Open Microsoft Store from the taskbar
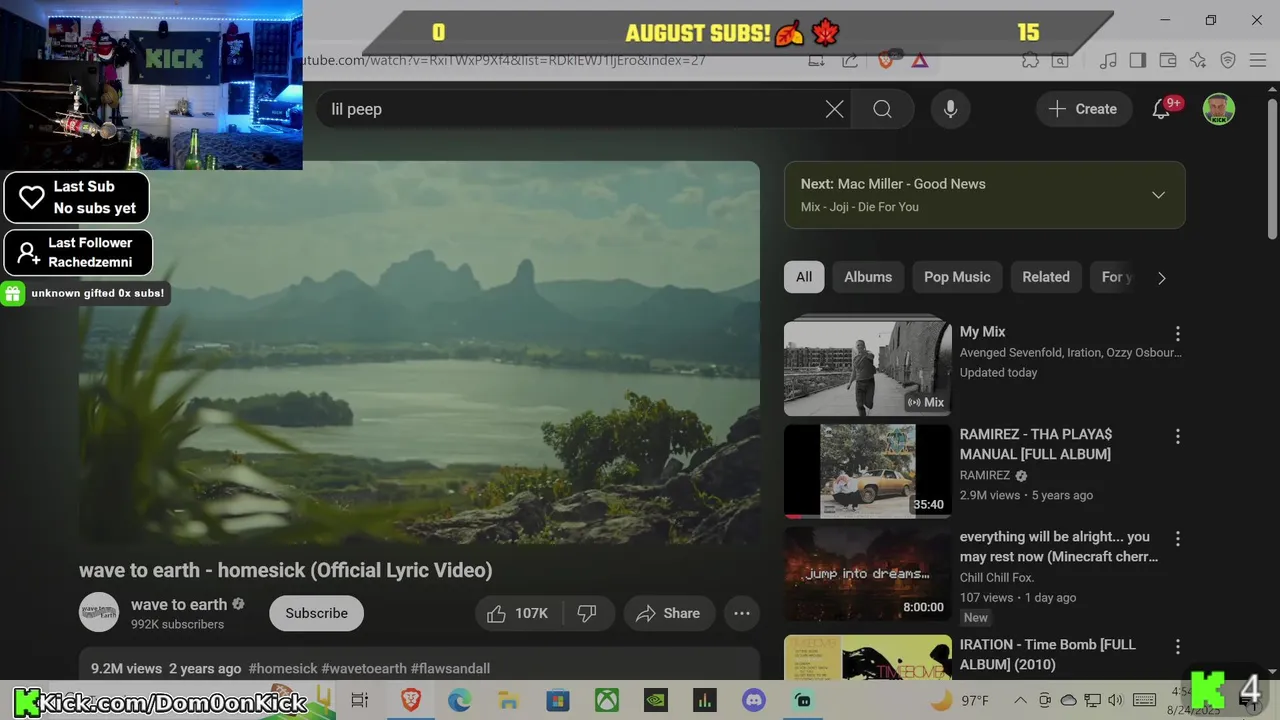Screen dimensions: 1280x720 pos(557,700)
